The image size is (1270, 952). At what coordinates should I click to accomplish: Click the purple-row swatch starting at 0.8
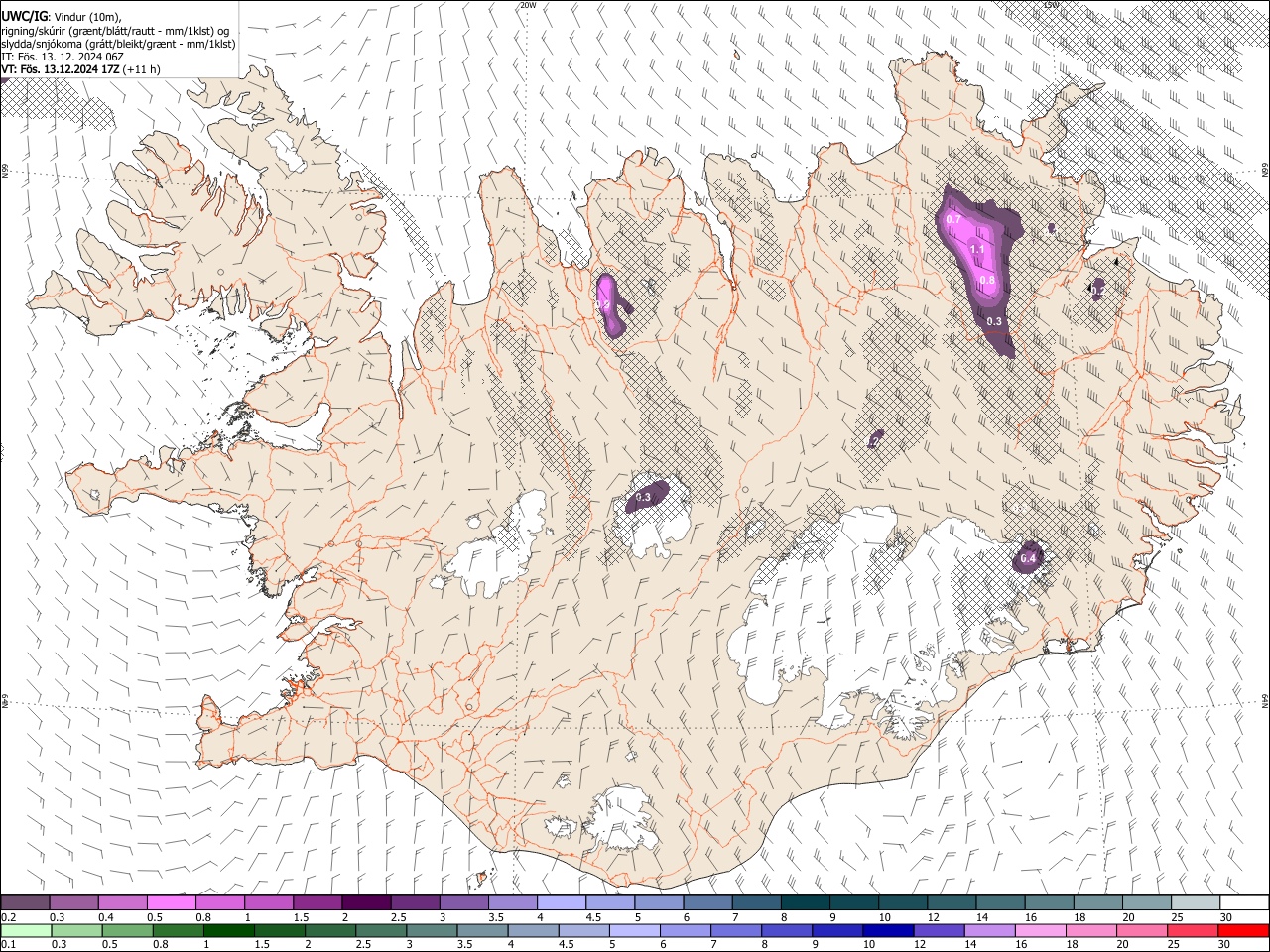coord(220,902)
